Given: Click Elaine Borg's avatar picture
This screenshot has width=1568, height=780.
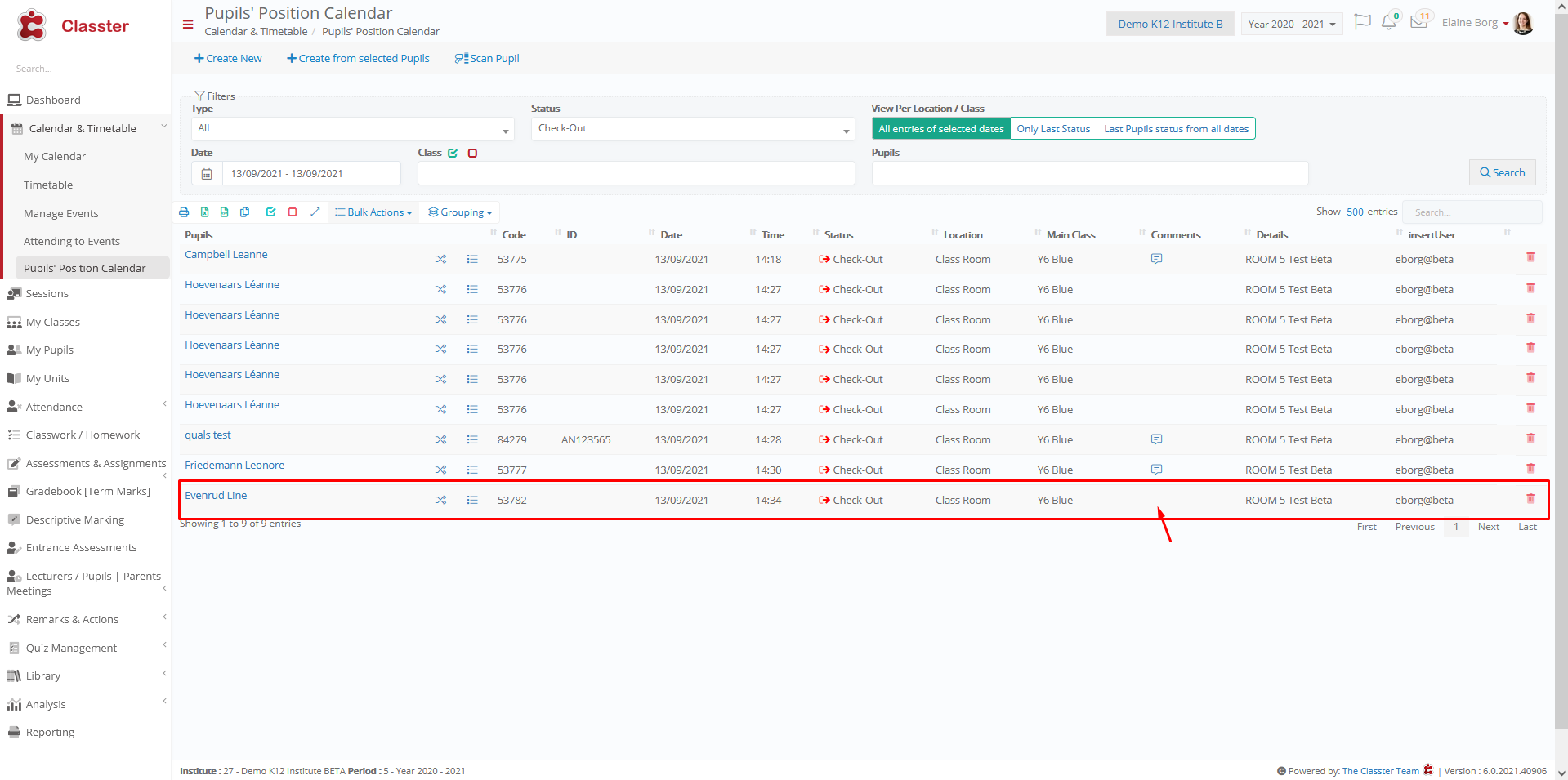Looking at the screenshot, I should click(x=1523, y=23).
